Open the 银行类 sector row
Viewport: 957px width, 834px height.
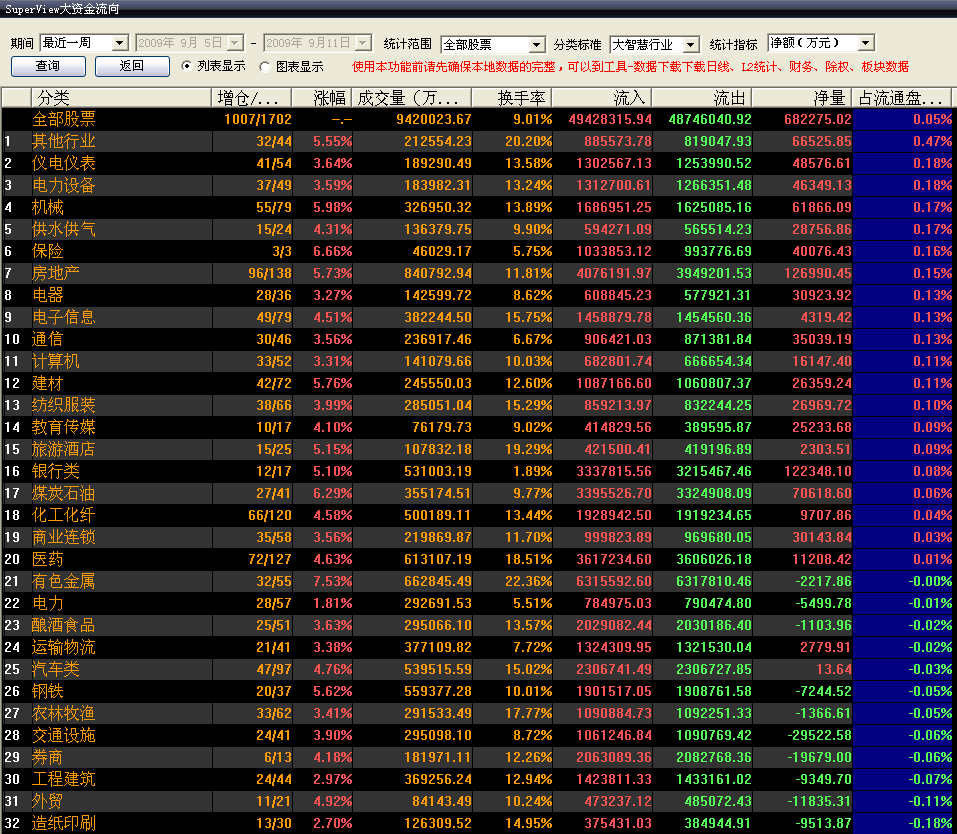pos(54,471)
